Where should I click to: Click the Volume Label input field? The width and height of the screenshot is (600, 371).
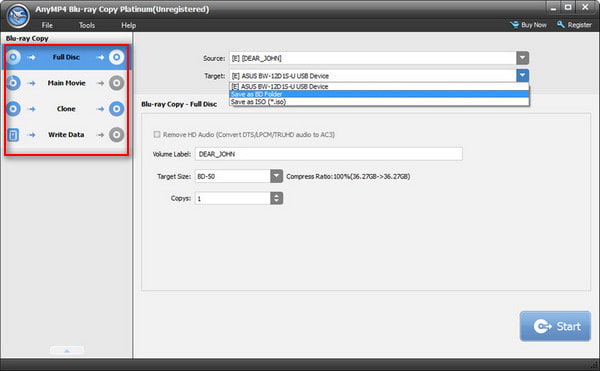[329, 154]
